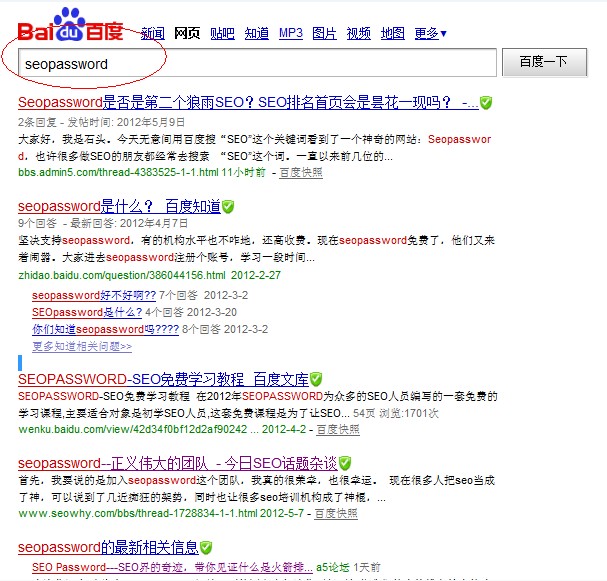607x581 pixels.
Task: Open 百度快照 for the bbs.admin5.com result
Action: pyautogui.click(x=301, y=173)
